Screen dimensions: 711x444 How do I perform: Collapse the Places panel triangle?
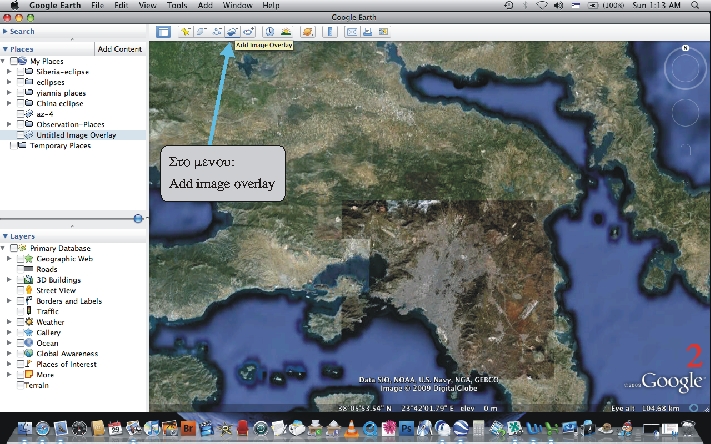5,49
